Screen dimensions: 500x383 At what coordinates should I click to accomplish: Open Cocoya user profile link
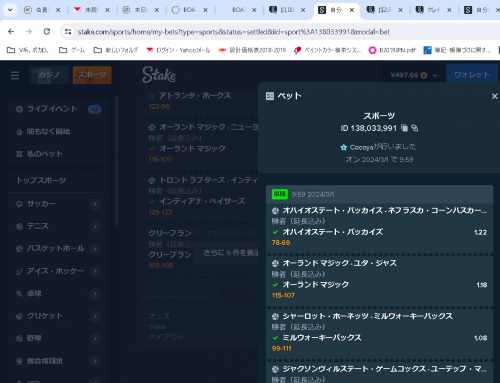(x=361, y=147)
